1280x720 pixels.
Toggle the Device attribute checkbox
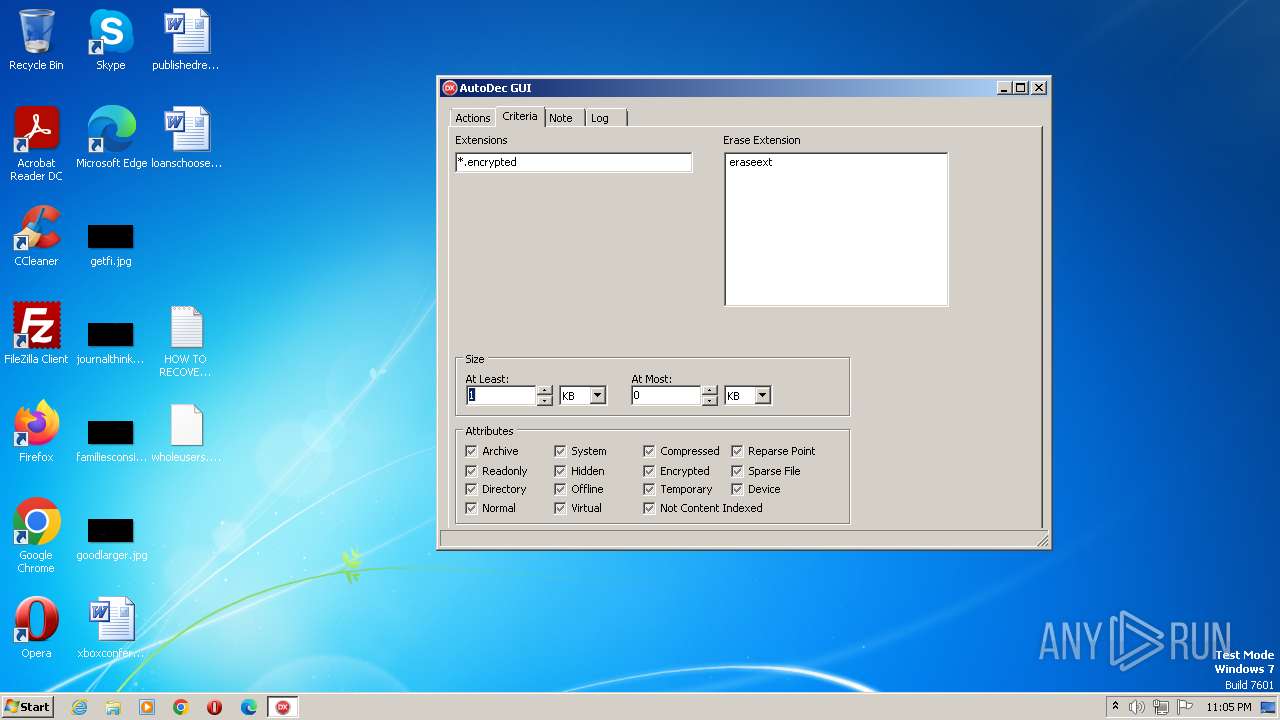737,489
